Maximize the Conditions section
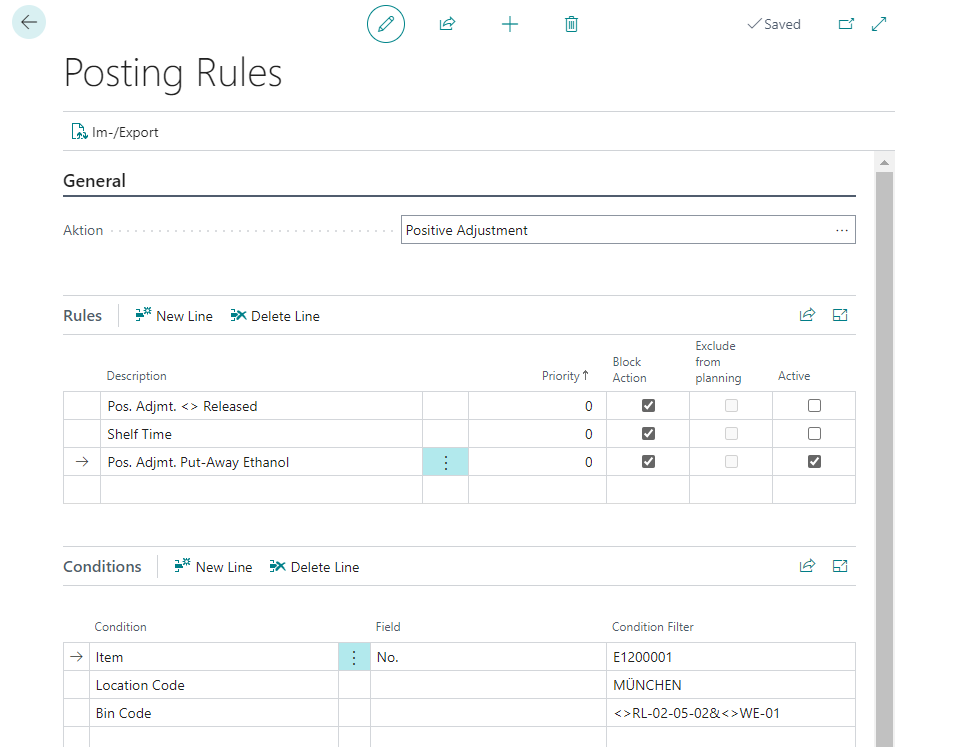 pyautogui.click(x=840, y=567)
